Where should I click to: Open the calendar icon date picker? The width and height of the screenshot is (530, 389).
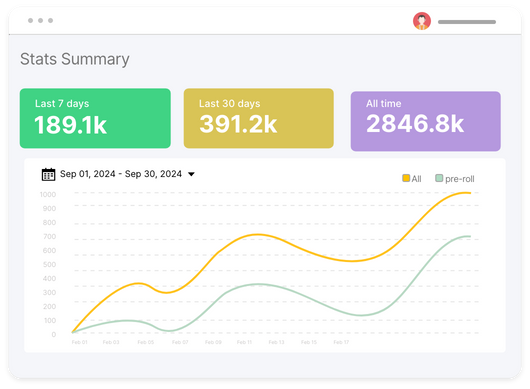pyautogui.click(x=48, y=174)
